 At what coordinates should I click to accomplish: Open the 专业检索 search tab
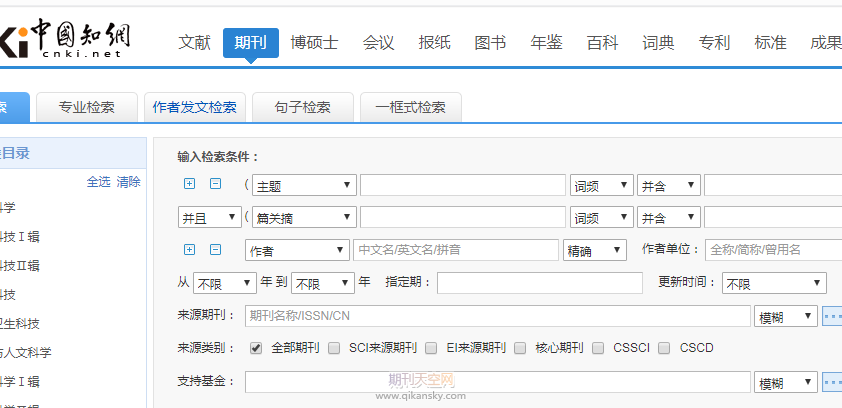click(87, 107)
